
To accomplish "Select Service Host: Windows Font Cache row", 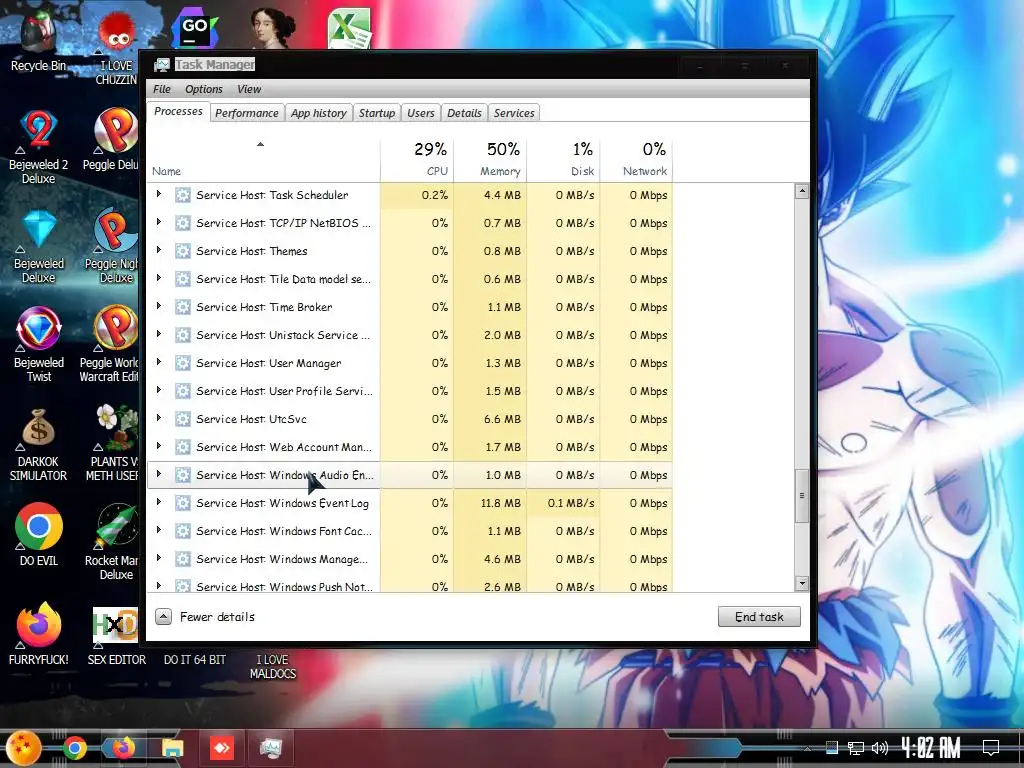I will (x=410, y=531).
